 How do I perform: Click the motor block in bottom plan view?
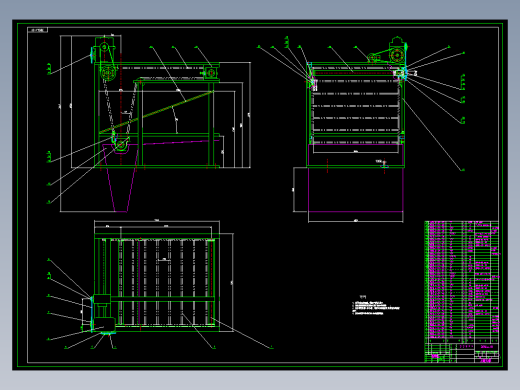(104, 324)
